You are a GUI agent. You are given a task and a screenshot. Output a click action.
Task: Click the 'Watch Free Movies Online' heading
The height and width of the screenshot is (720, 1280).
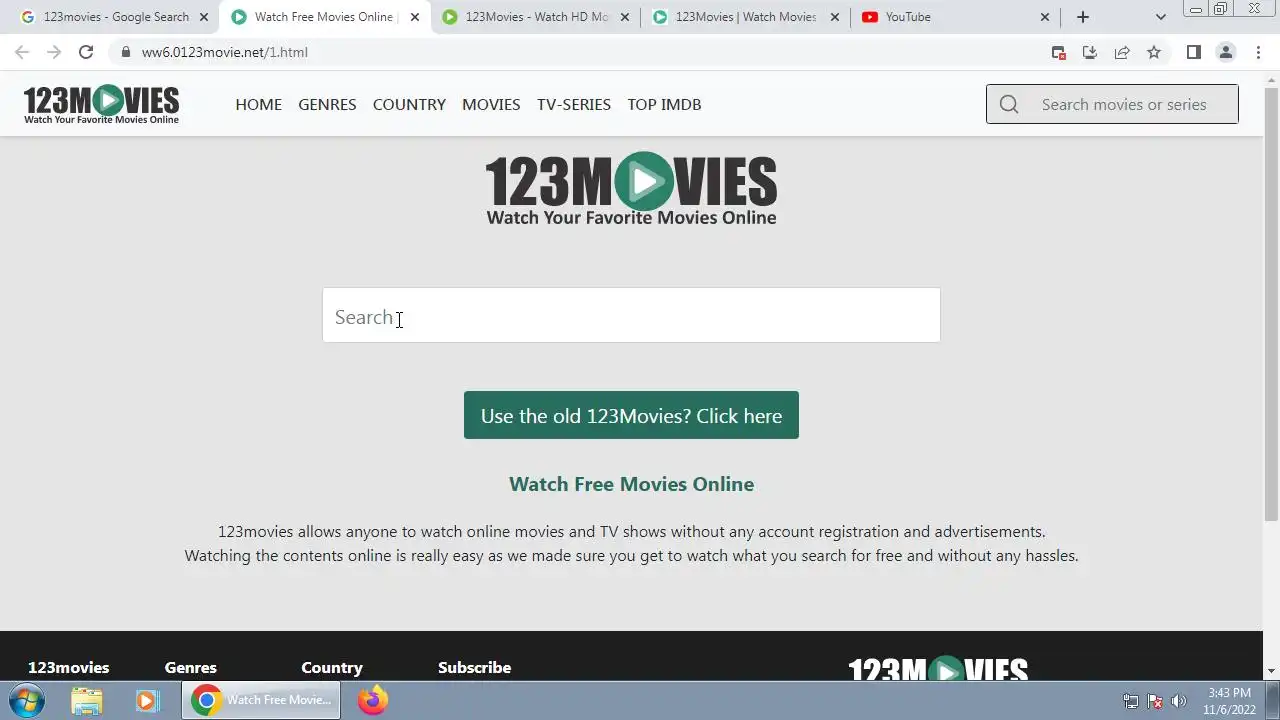[x=631, y=484]
